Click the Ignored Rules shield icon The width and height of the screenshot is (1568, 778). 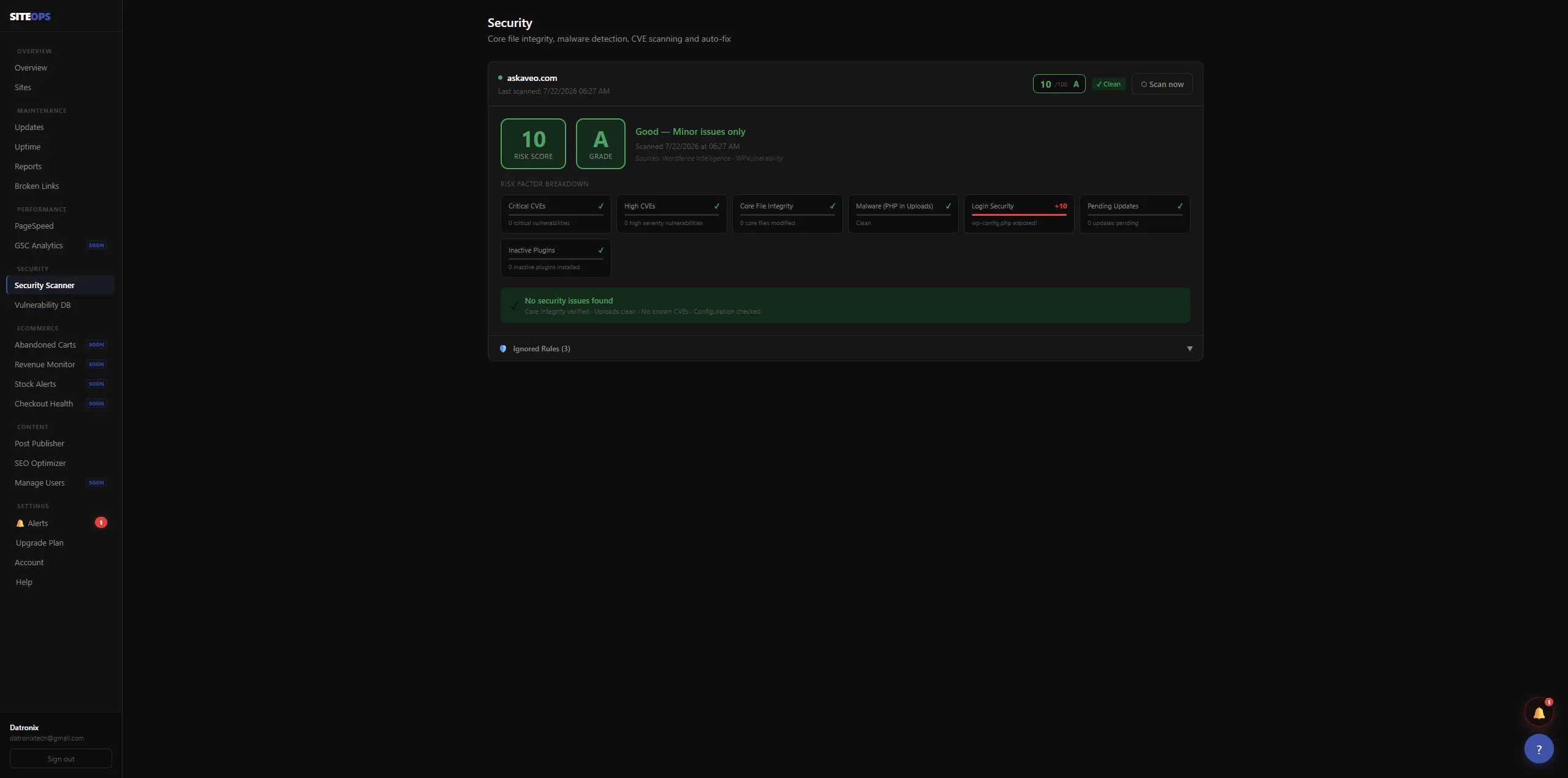click(x=503, y=349)
